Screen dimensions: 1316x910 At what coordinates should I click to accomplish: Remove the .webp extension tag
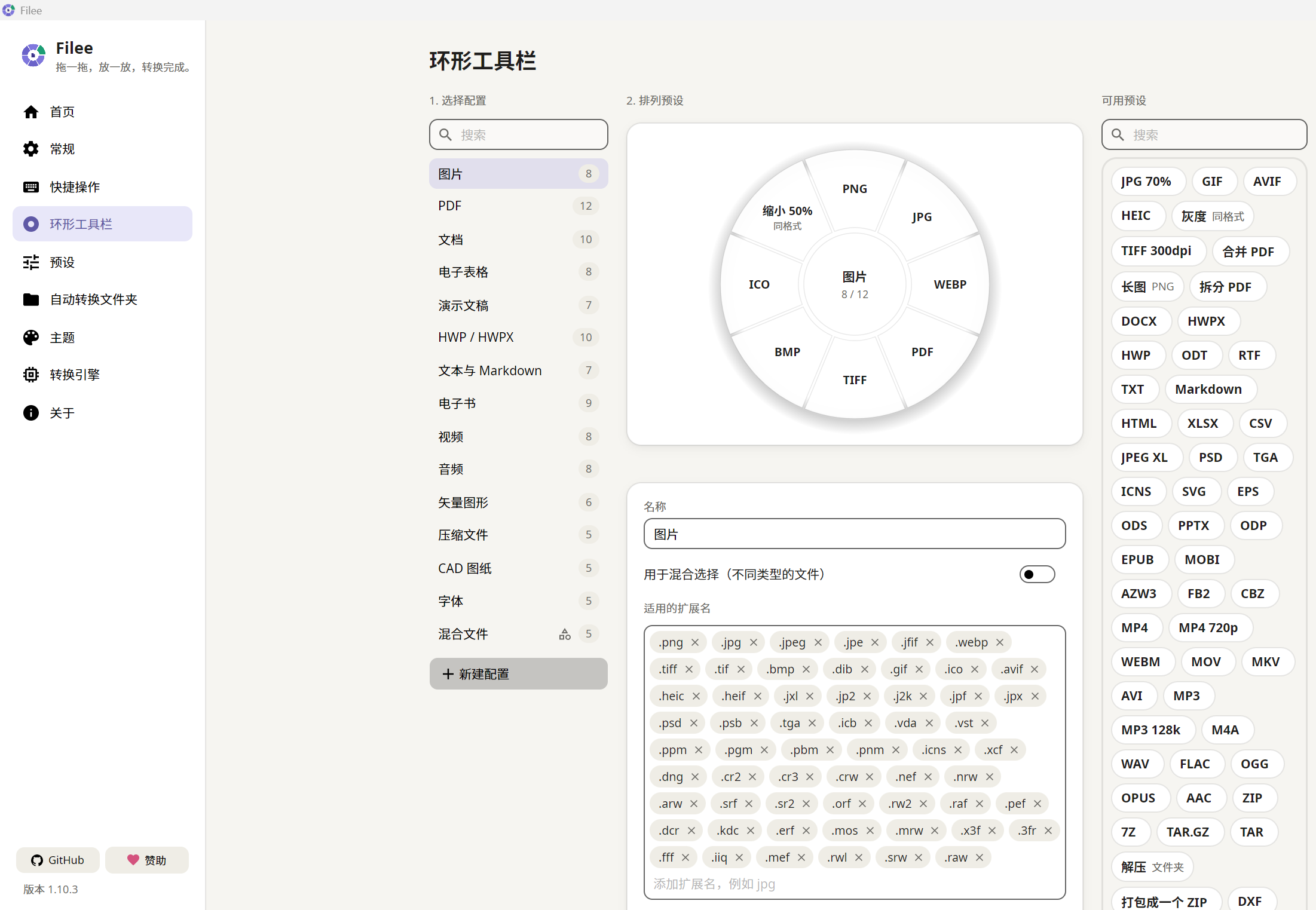1000,642
